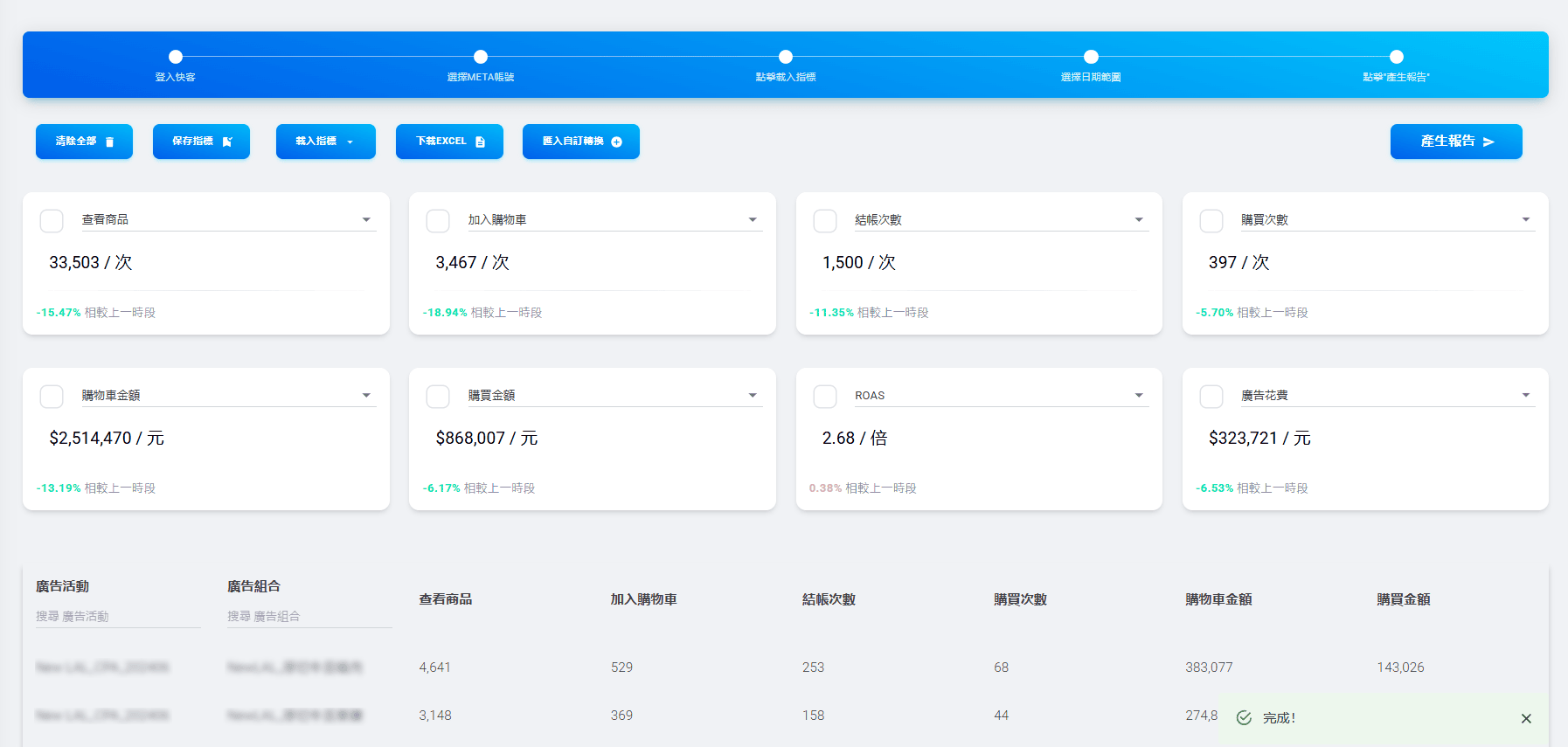Screen dimensions: 1568x747
Task: Expand the 購買金額 card dropdown
Action: coord(753,396)
